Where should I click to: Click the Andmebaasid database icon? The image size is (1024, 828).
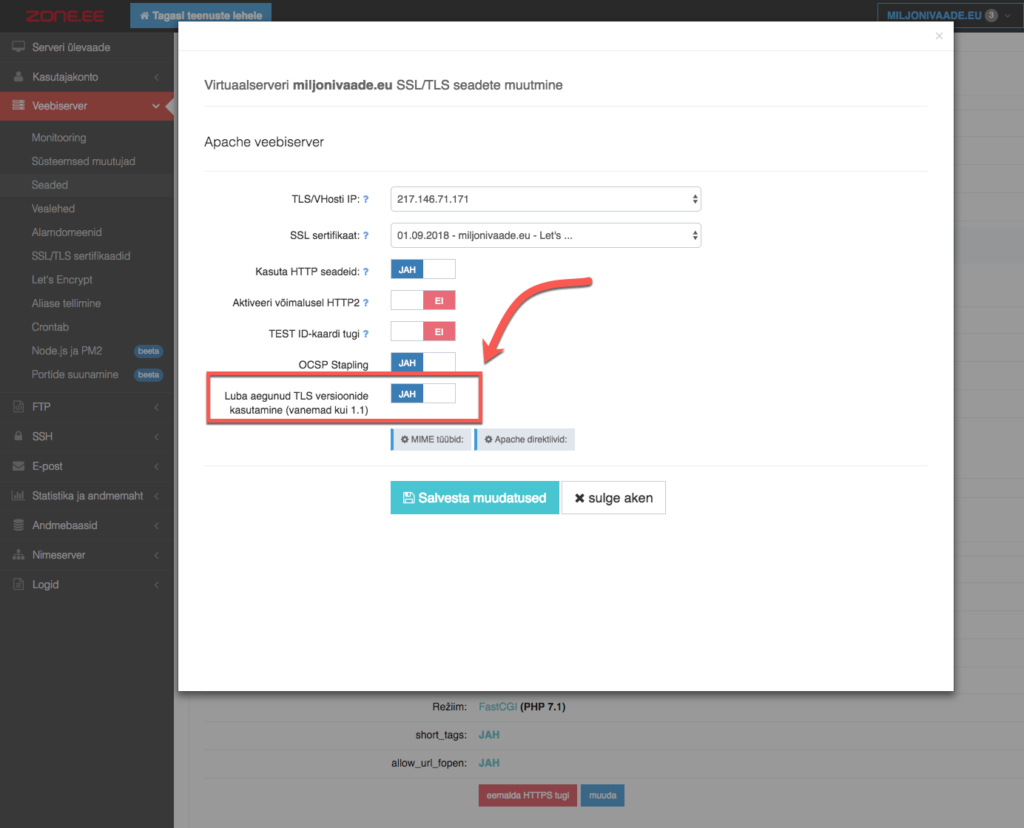[x=18, y=525]
